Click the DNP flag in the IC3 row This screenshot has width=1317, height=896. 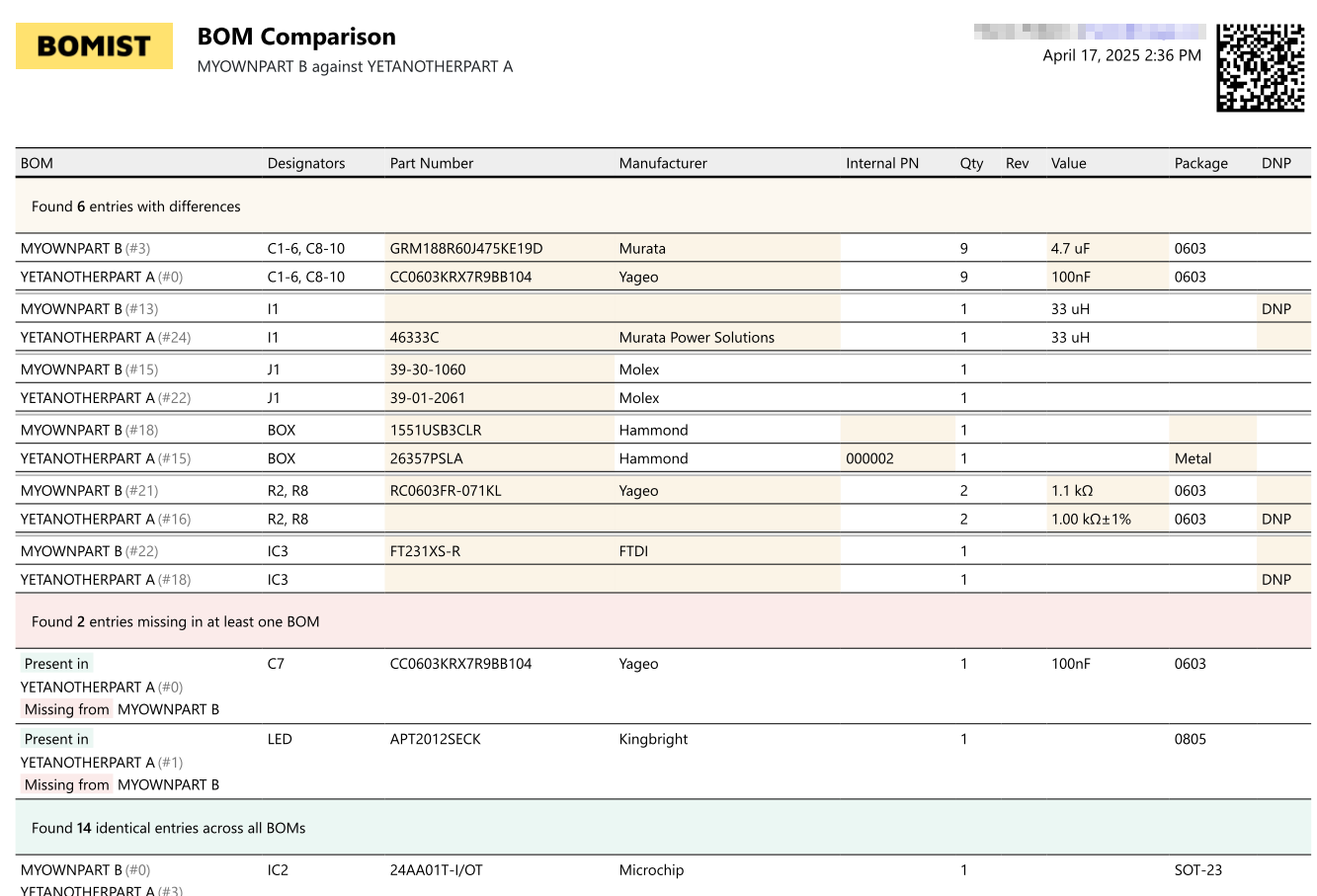click(x=1276, y=580)
